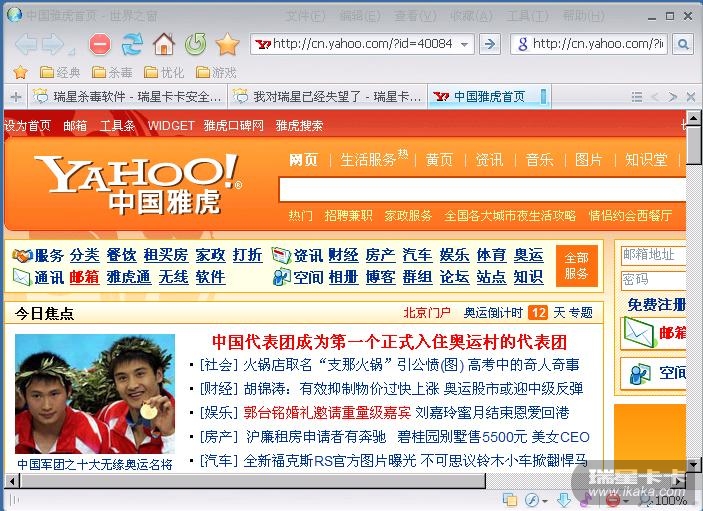Click the green undo/restore tab icon
The image size is (703, 511).
(195, 44)
